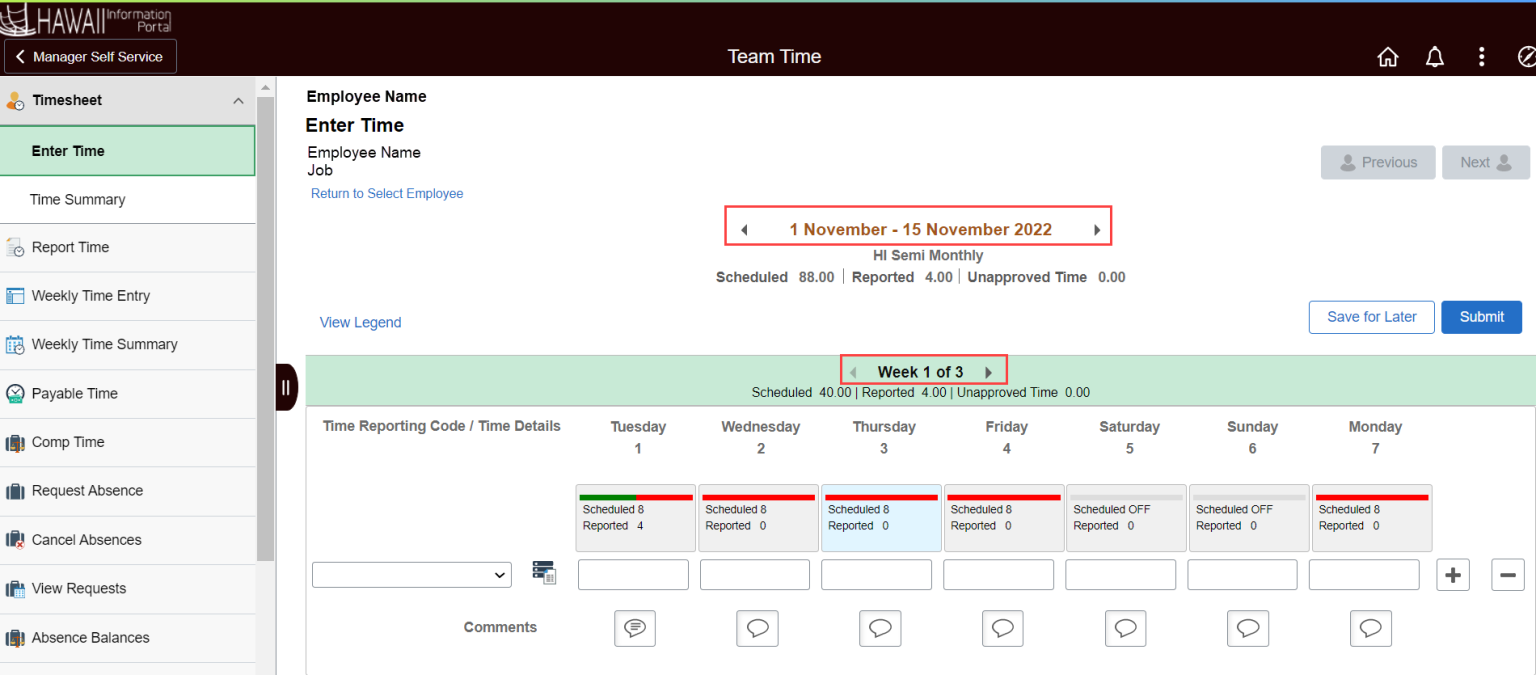Click the Submit button
The image size is (1536, 675).
coord(1481,317)
